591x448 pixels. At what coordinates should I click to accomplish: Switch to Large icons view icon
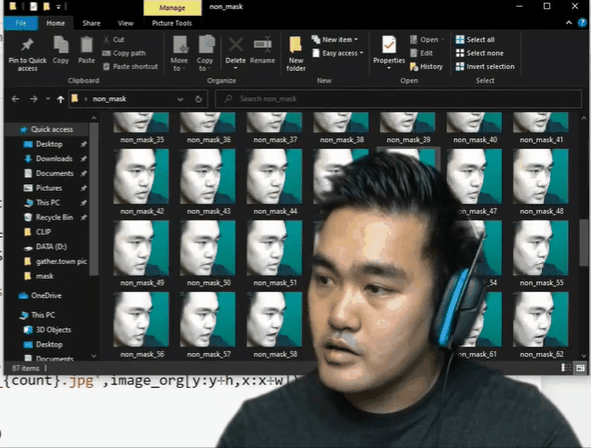coord(580,368)
